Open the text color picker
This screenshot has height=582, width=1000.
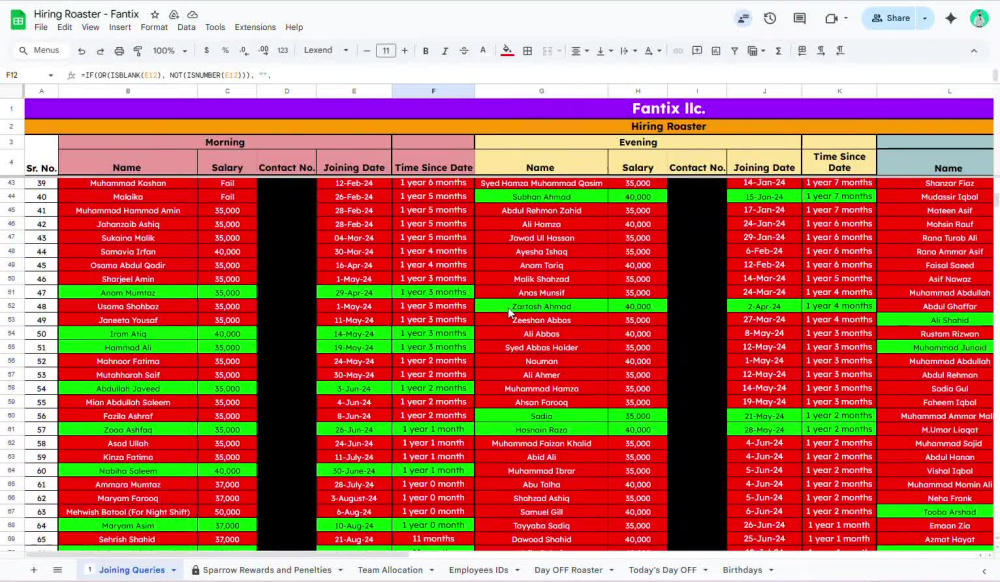(483, 50)
